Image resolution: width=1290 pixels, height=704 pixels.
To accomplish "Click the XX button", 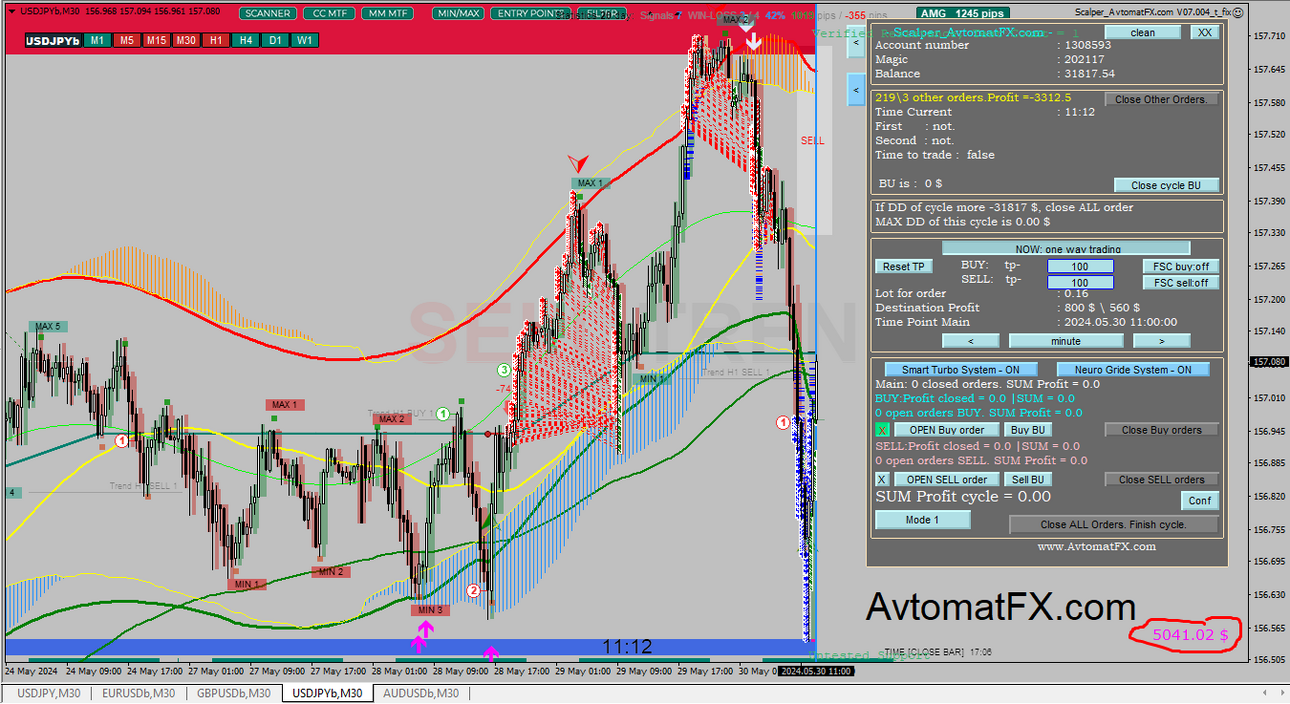I will (x=1204, y=32).
